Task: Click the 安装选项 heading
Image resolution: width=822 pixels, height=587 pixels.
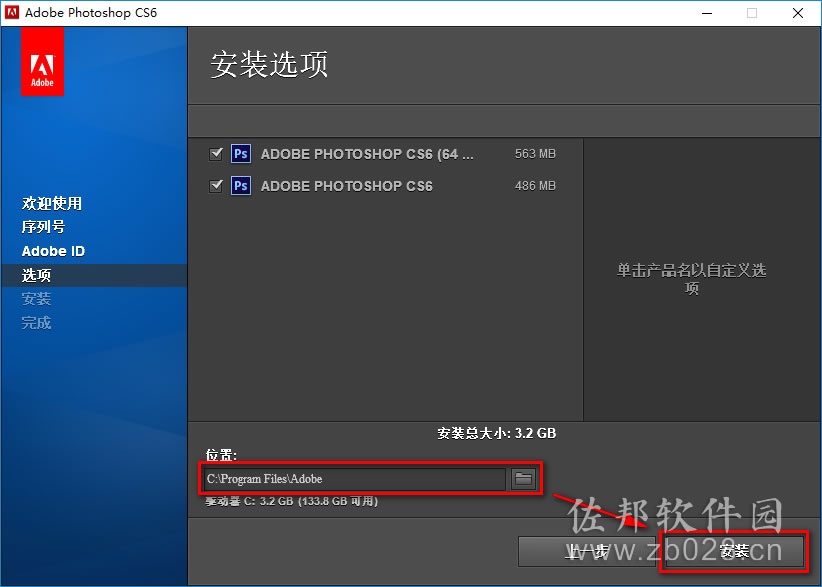Action: [x=269, y=64]
